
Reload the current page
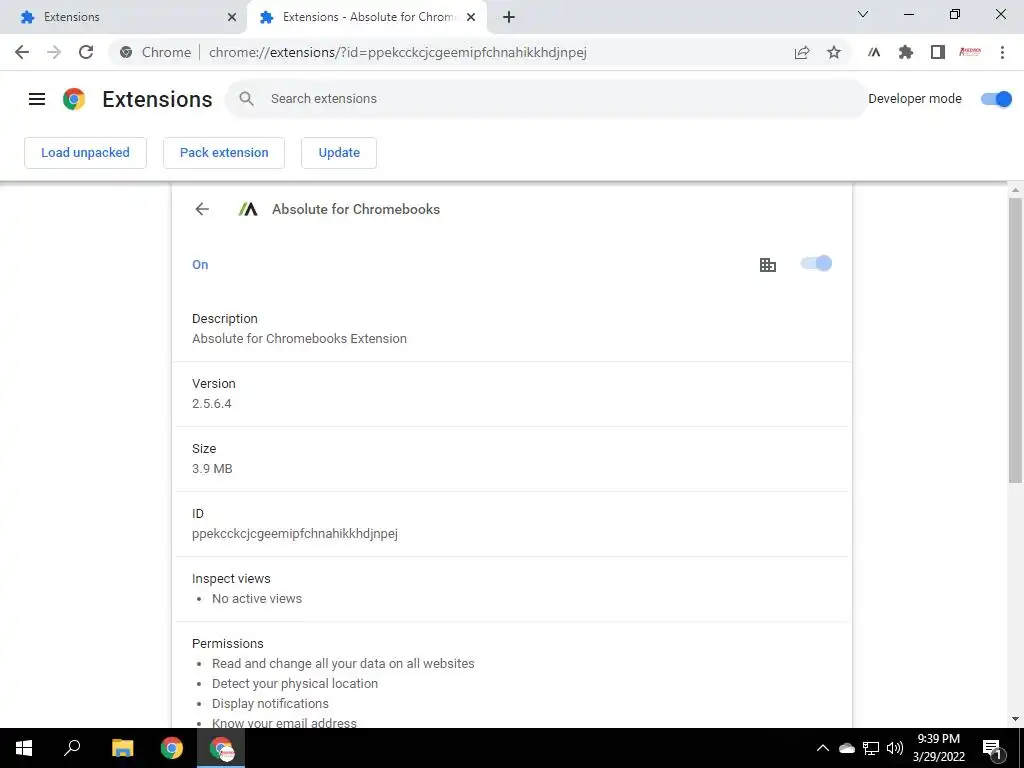86,52
